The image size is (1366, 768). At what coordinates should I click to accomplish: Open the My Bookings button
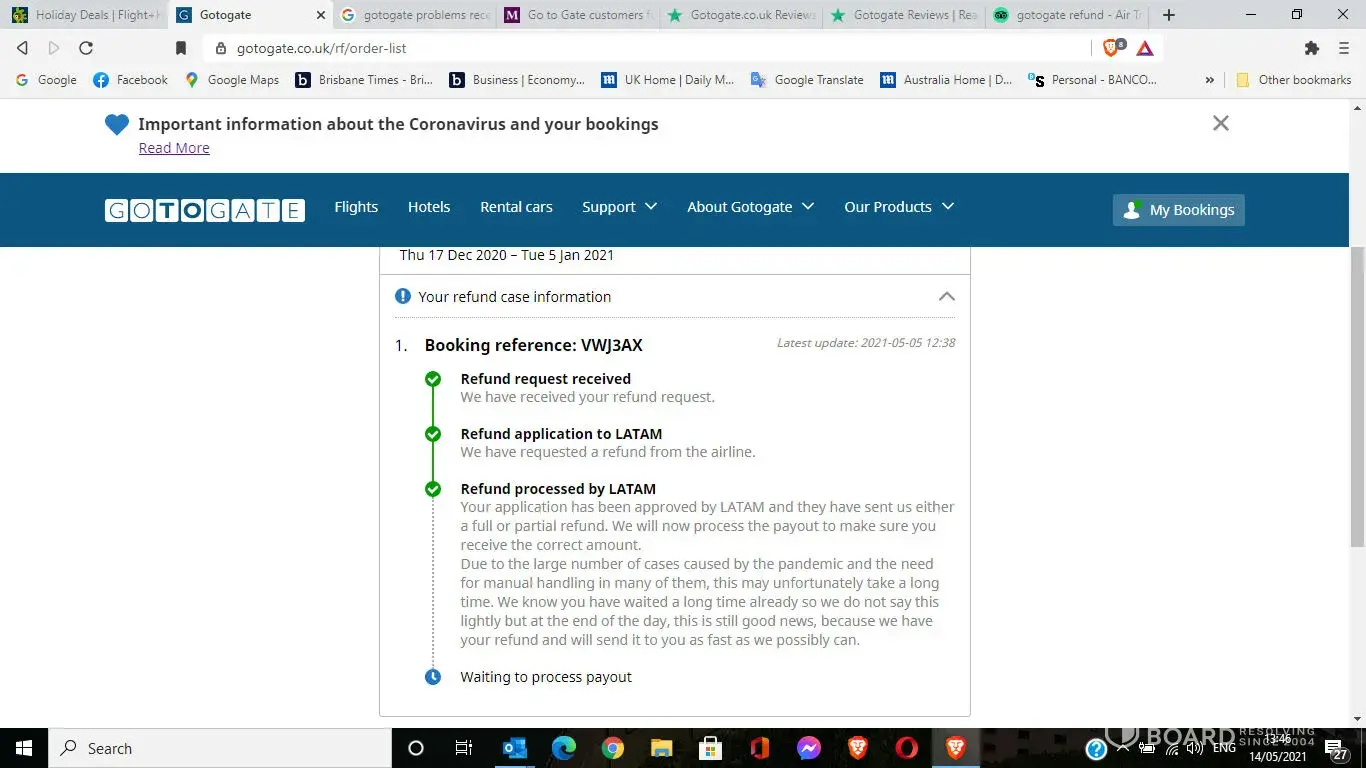1178,210
